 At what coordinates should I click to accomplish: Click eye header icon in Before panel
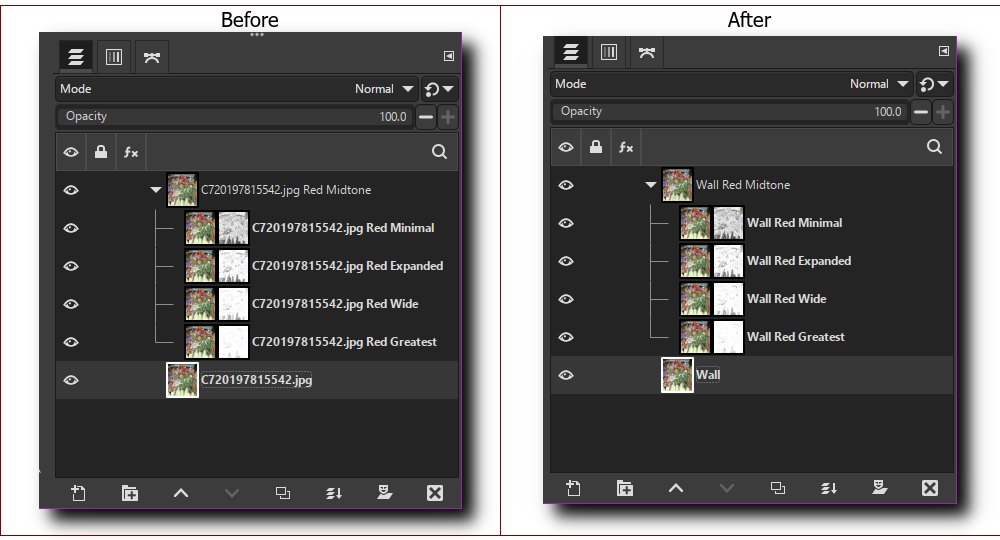[x=71, y=152]
